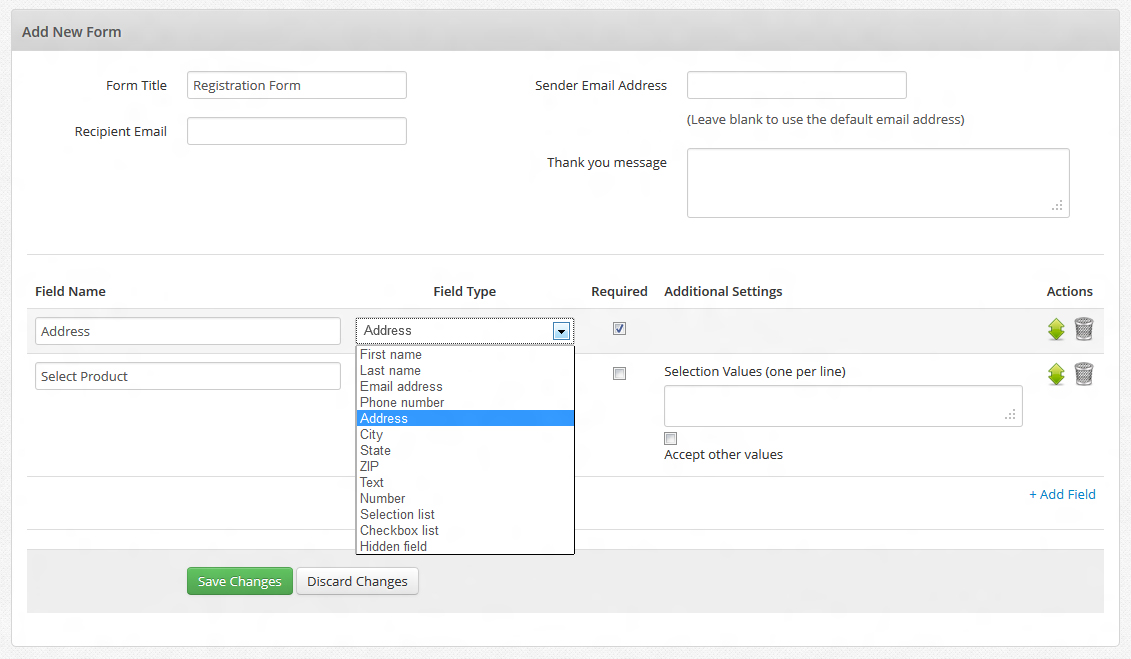Click the Address field name input

point(188,331)
